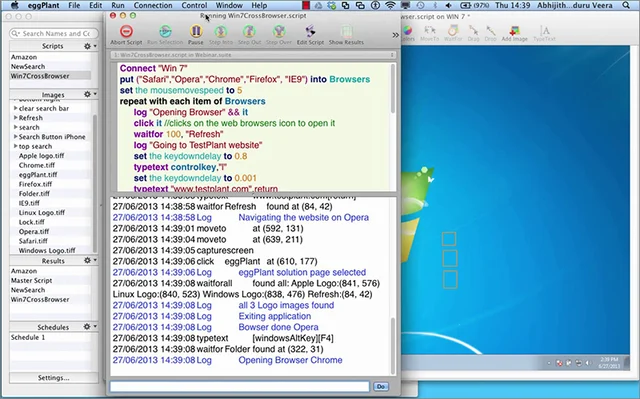640x399 pixels.
Task: Expand the 'Search Button iPhone' image group
Action: pos(16,137)
